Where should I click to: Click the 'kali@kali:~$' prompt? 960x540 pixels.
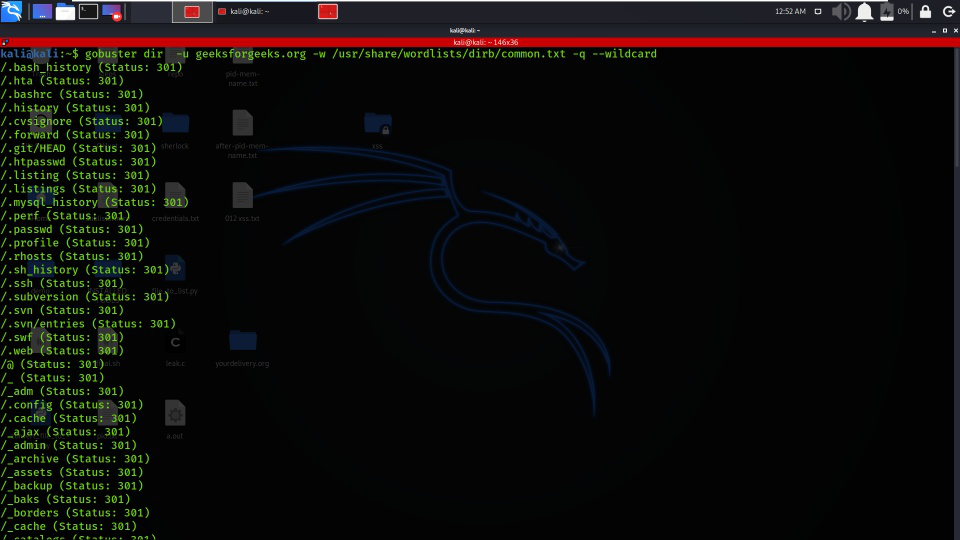39,54
